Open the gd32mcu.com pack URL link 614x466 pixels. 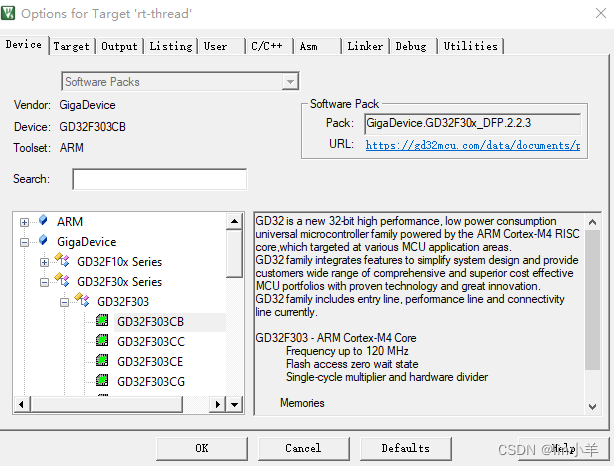tap(473, 145)
